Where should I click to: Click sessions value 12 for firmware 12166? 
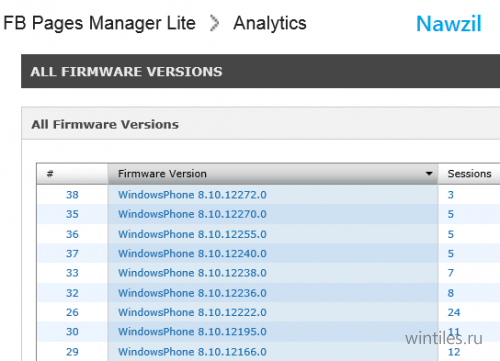point(454,352)
